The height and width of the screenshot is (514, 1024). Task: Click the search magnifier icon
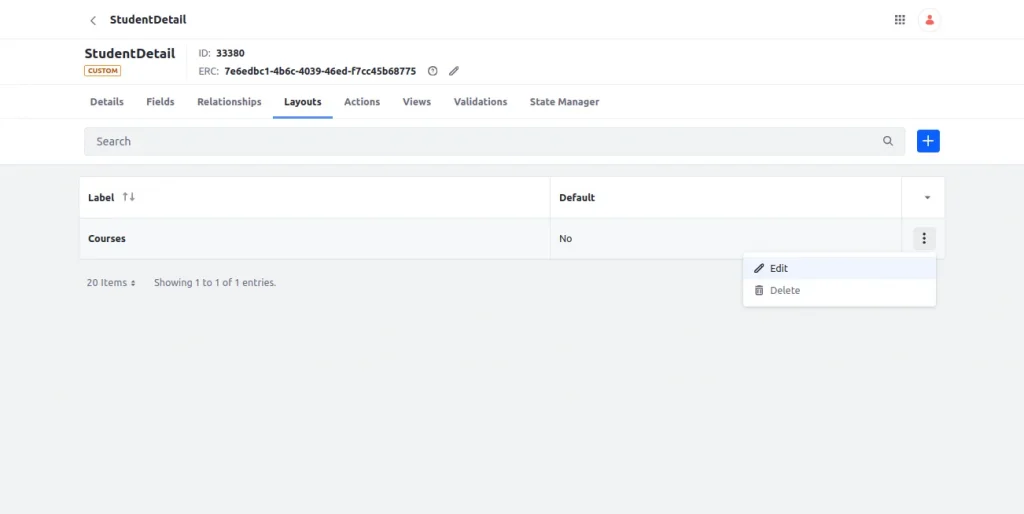[x=888, y=141]
